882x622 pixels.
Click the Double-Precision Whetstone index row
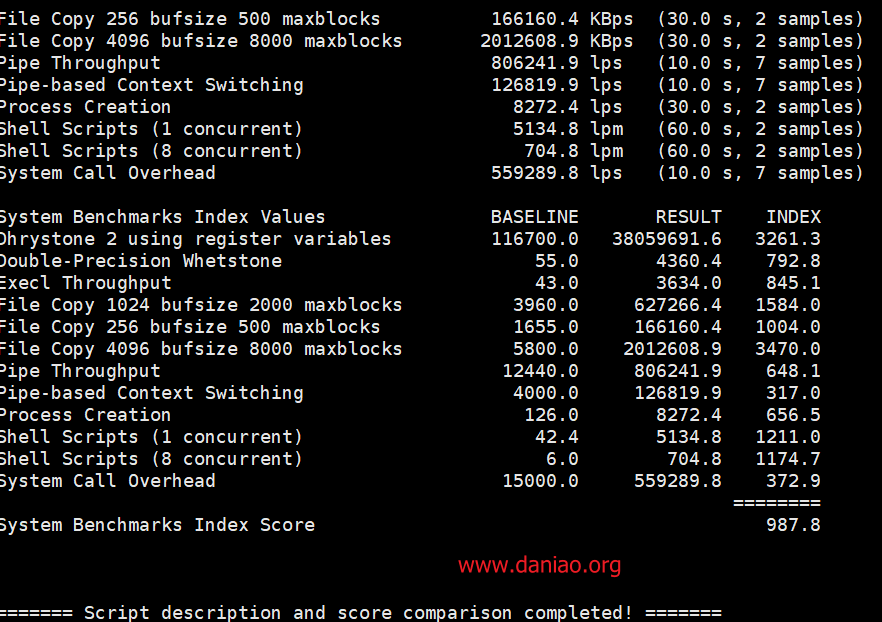[x=410, y=261]
